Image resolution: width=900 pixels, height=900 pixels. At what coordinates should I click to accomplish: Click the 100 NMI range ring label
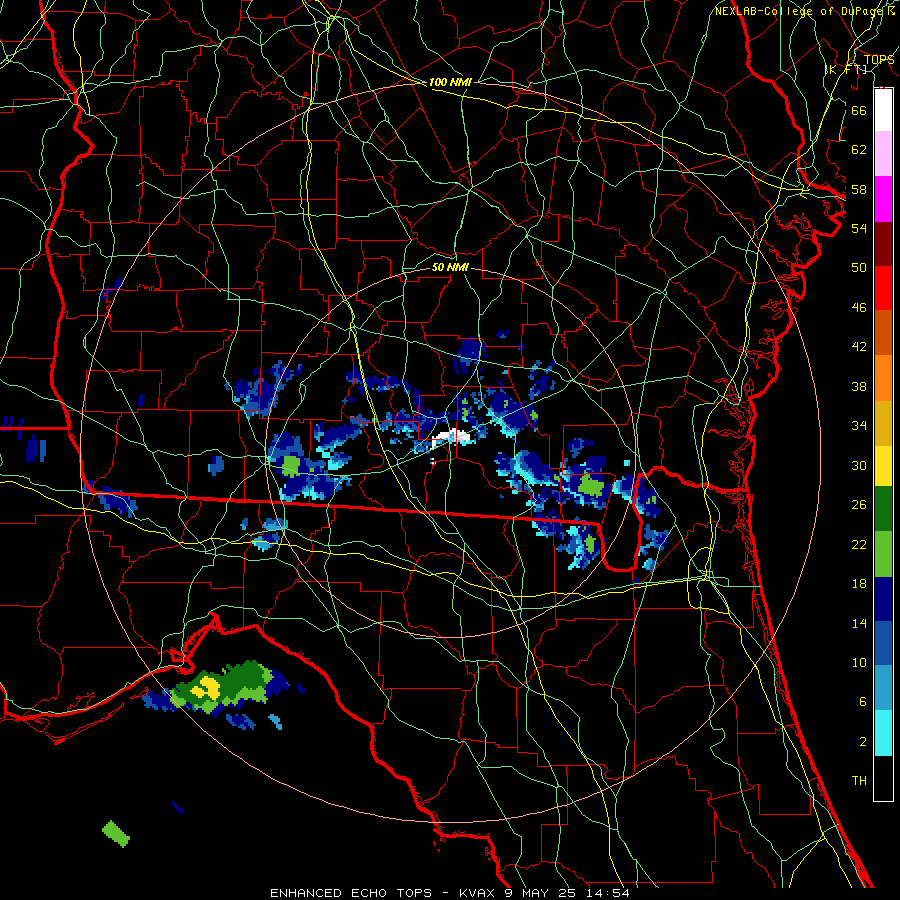point(450,83)
